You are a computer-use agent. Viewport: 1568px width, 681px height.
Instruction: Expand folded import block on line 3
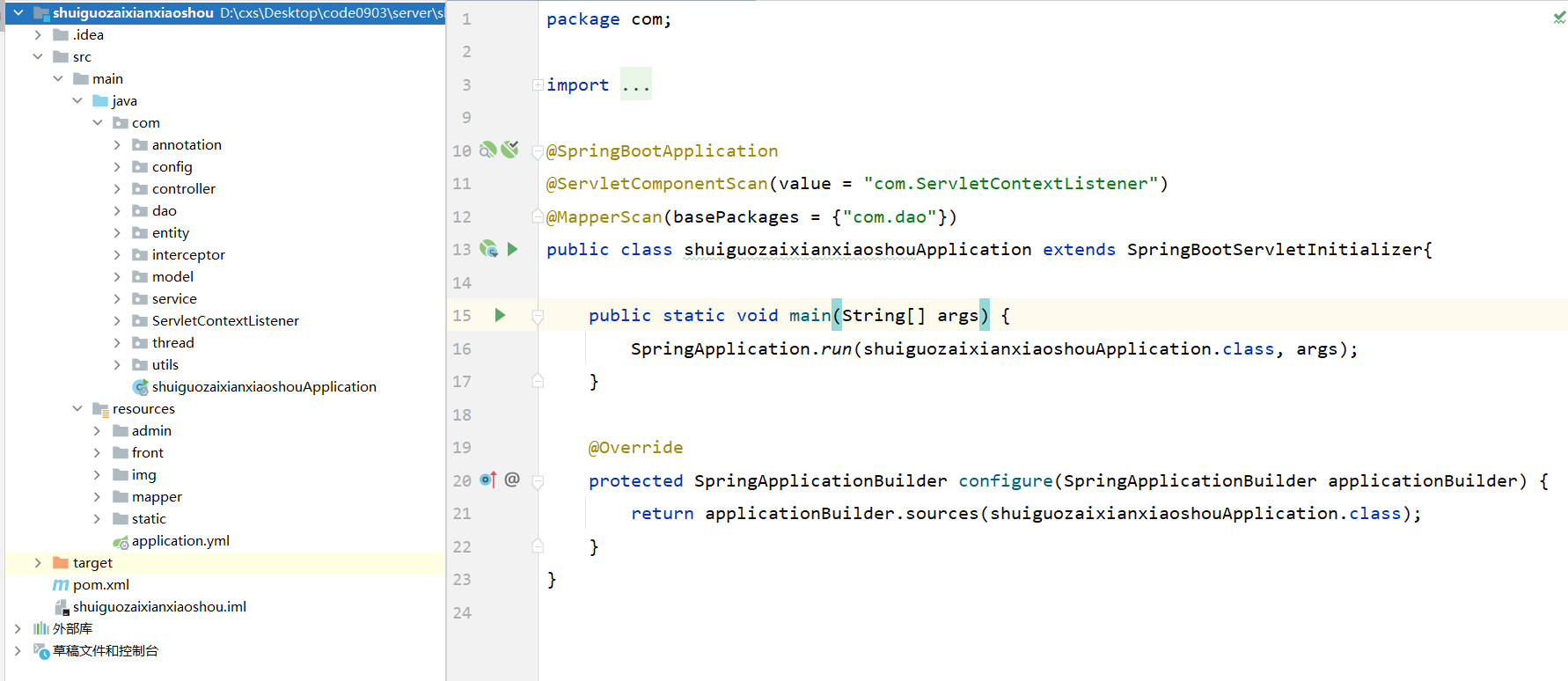pyautogui.click(x=537, y=84)
